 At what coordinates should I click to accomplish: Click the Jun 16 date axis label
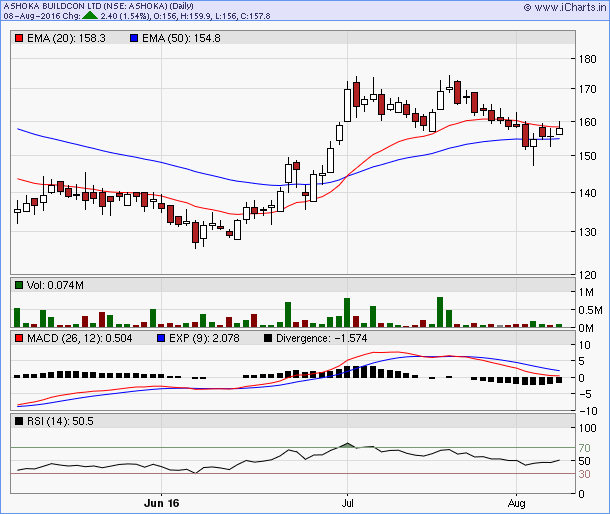[x=161, y=503]
